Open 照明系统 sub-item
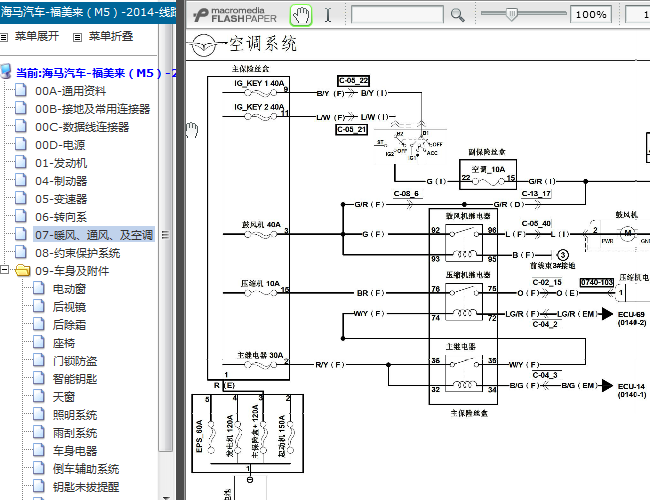The image size is (650, 500). click(x=75, y=415)
